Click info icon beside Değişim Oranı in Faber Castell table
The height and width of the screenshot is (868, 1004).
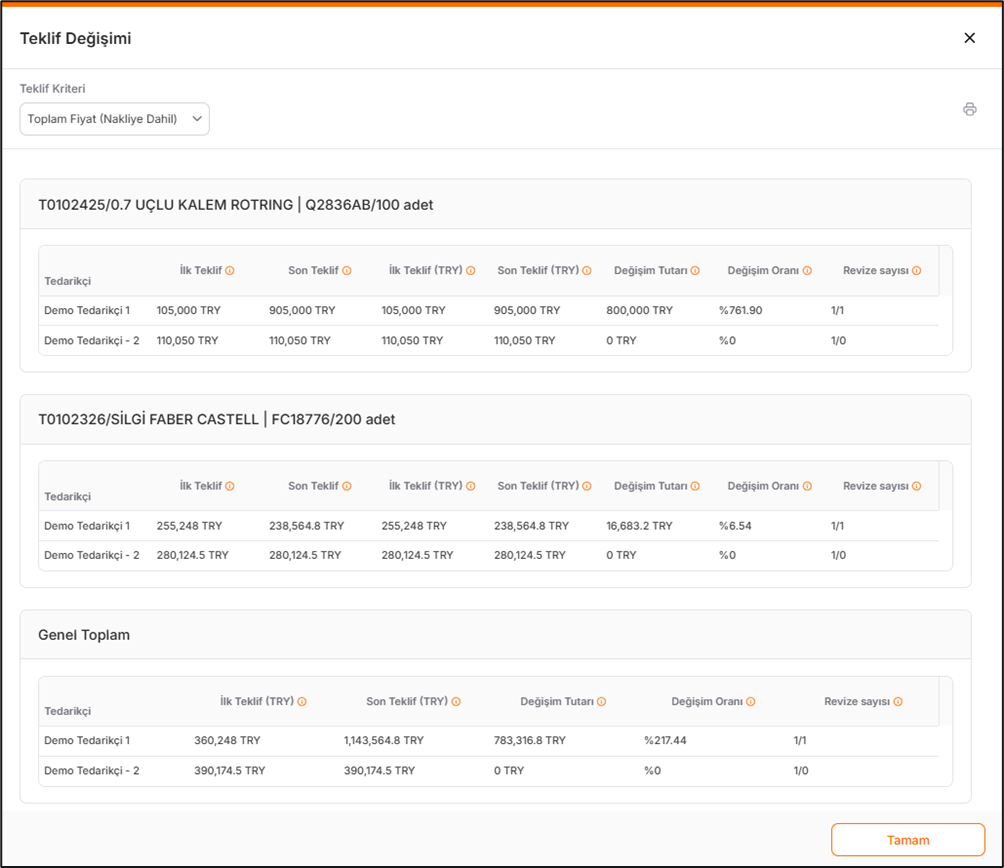pyautogui.click(x=807, y=486)
